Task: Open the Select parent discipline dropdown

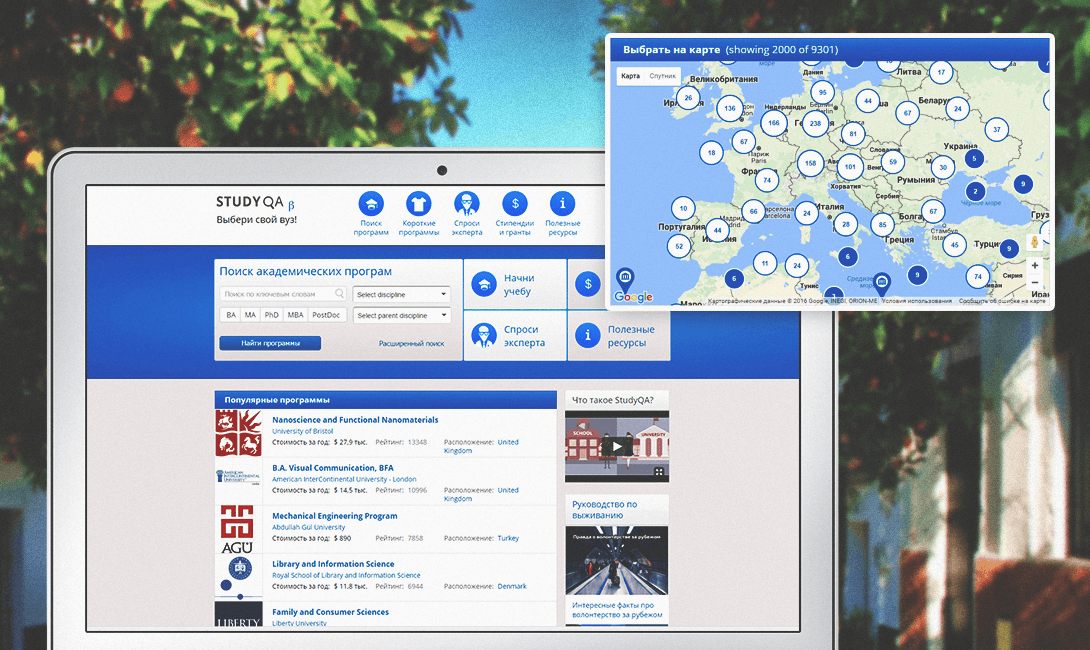Action: [x=401, y=315]
